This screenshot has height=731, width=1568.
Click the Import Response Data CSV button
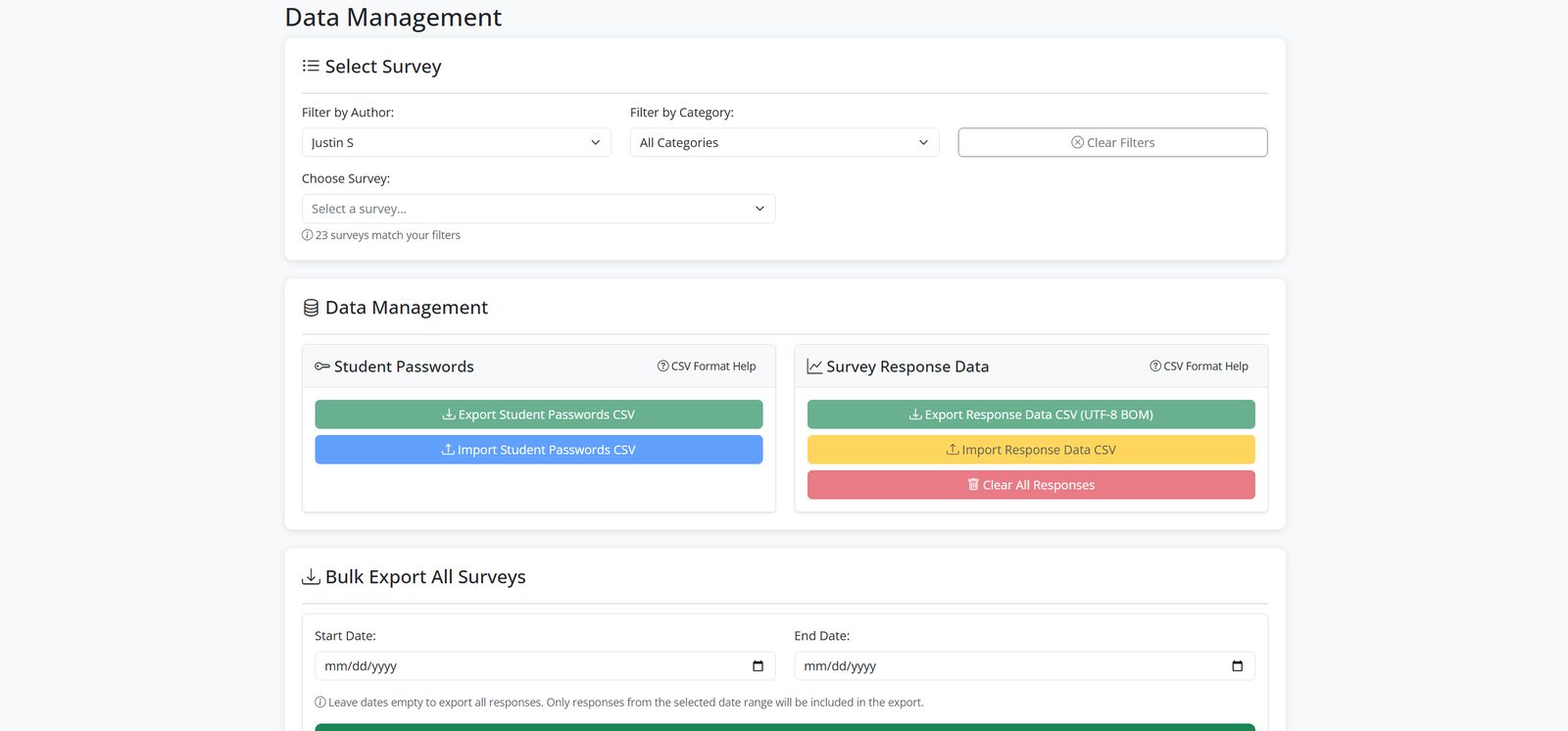click(x=1031, y=450)
